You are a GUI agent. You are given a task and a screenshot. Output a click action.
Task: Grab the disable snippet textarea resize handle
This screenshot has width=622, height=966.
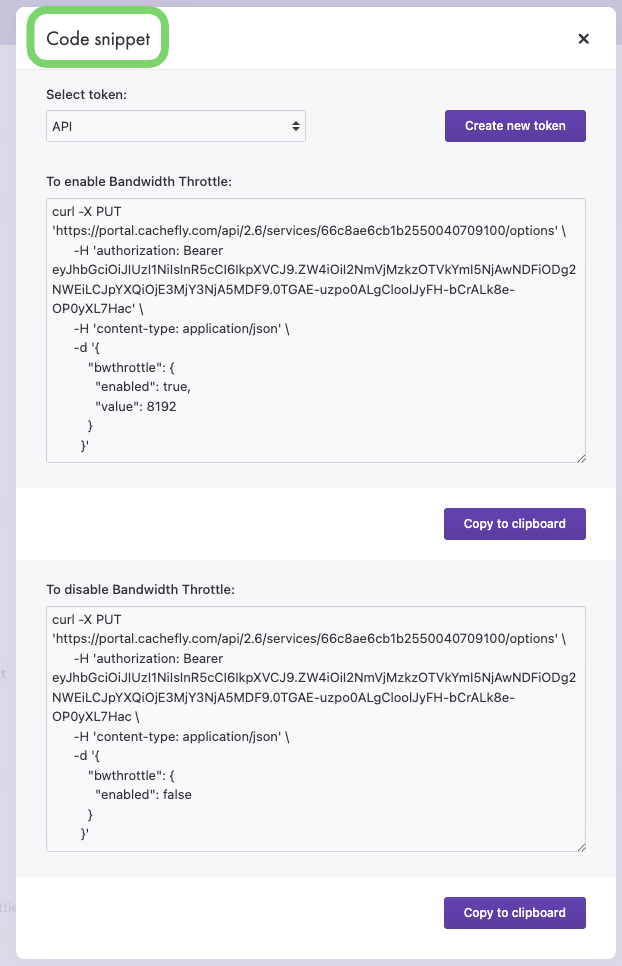click(x=580, y=846)
